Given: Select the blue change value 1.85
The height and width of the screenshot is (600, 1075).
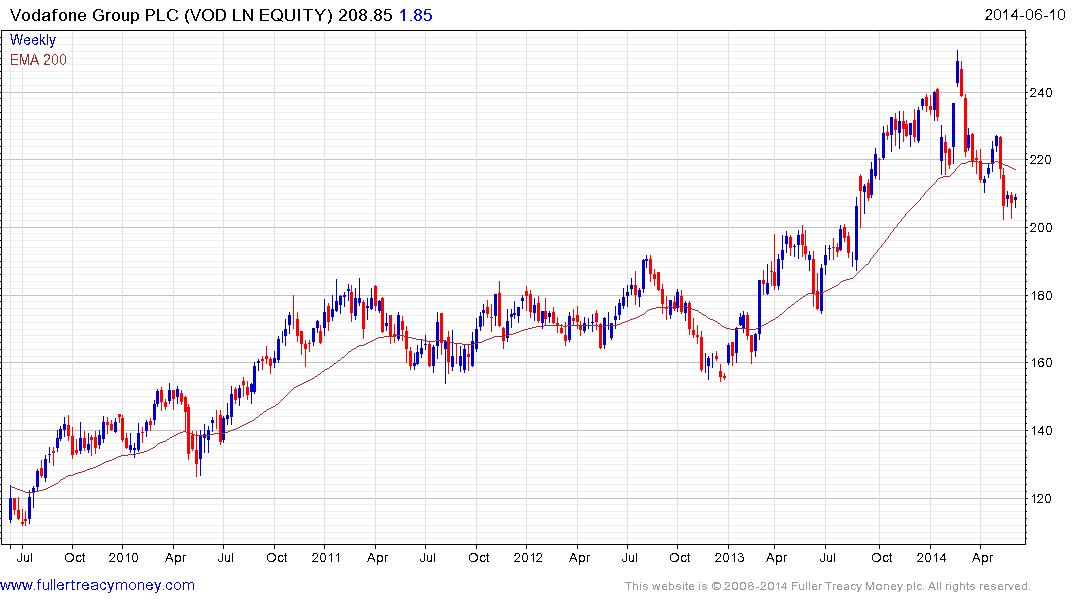Looking at the screenshot, I should 415,15.
